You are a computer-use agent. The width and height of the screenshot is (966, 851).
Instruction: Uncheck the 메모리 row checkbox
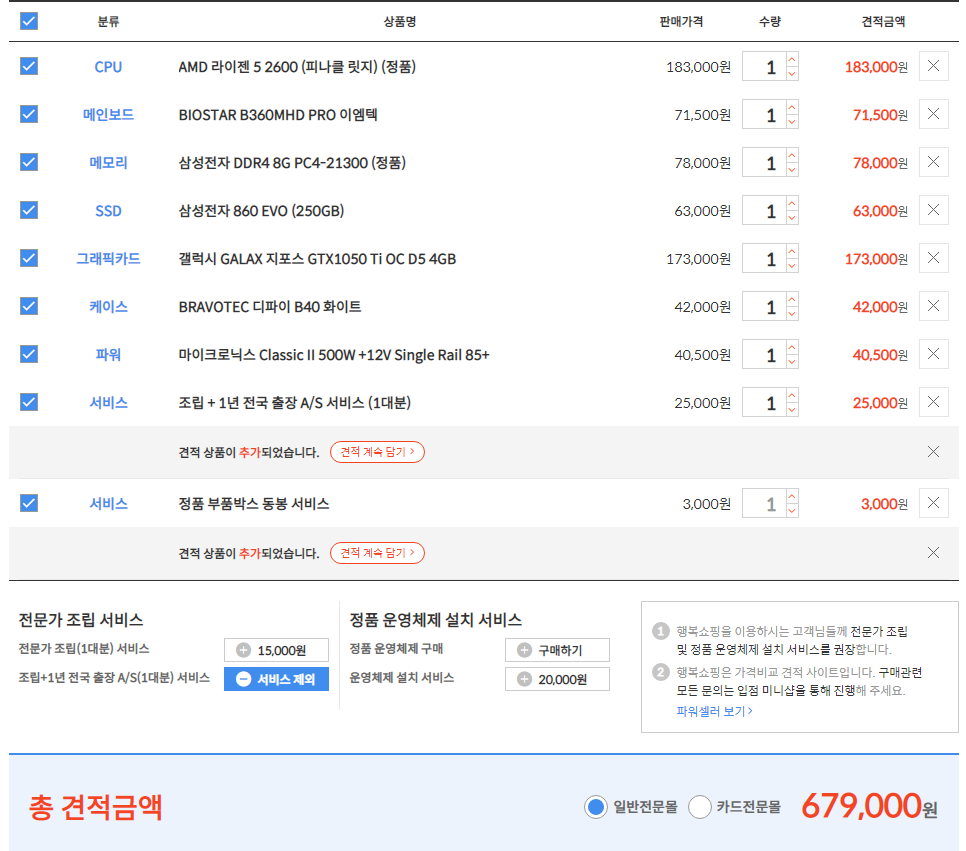point(29,162)
